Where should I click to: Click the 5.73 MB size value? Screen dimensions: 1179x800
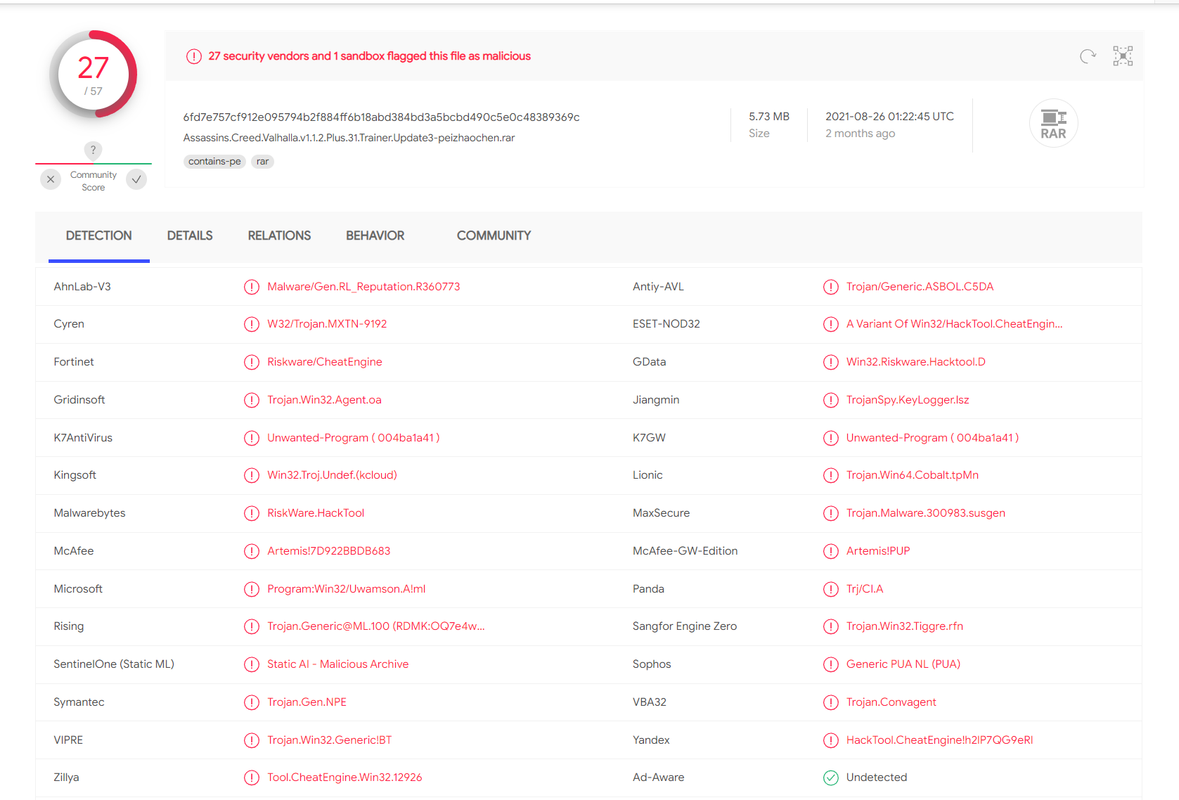(x=768, y=117)
